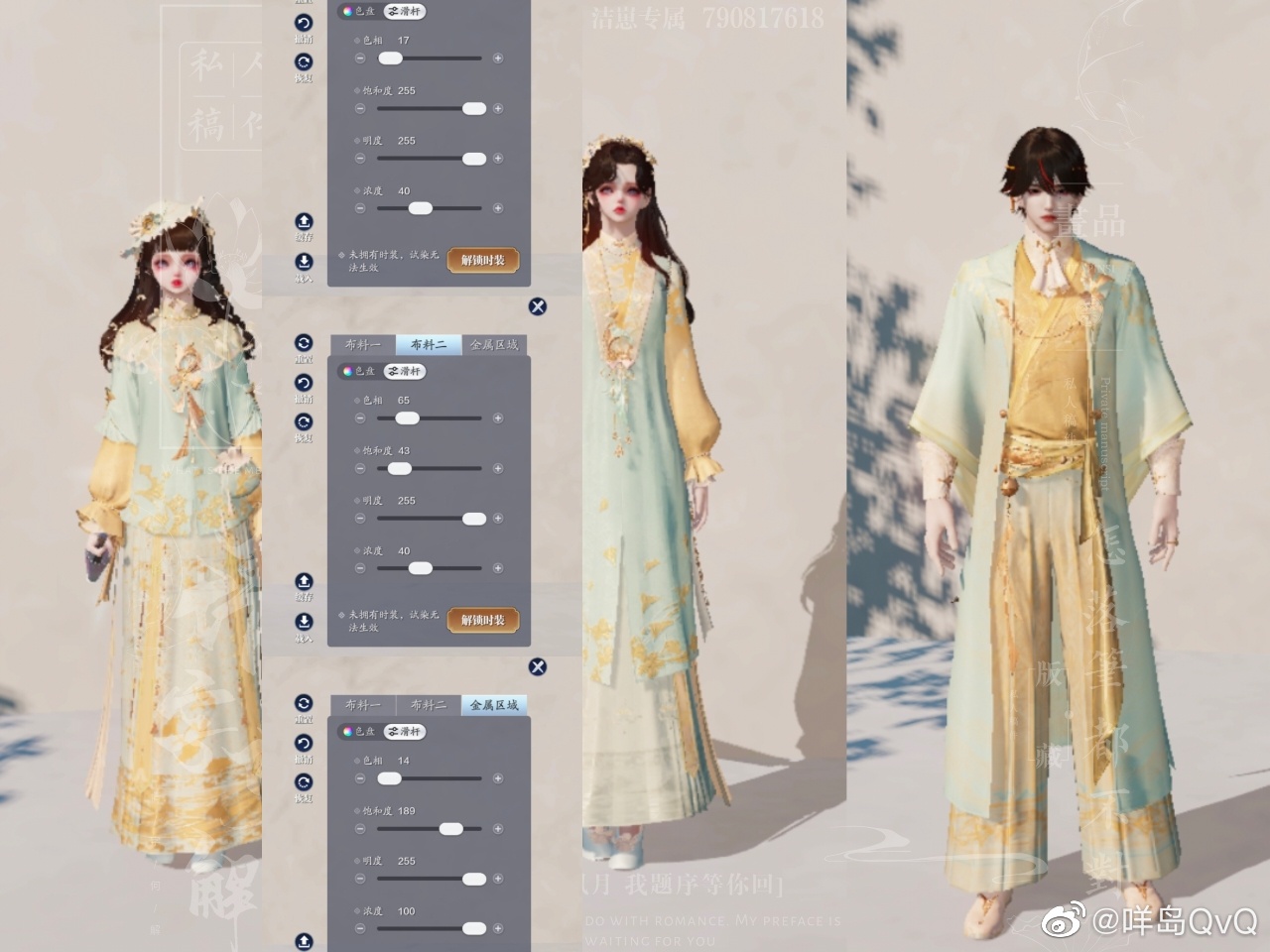Screen dimensions: 1270x952
Task: Increase 饱和度 189 with plus button
Action: pos(498,828)
